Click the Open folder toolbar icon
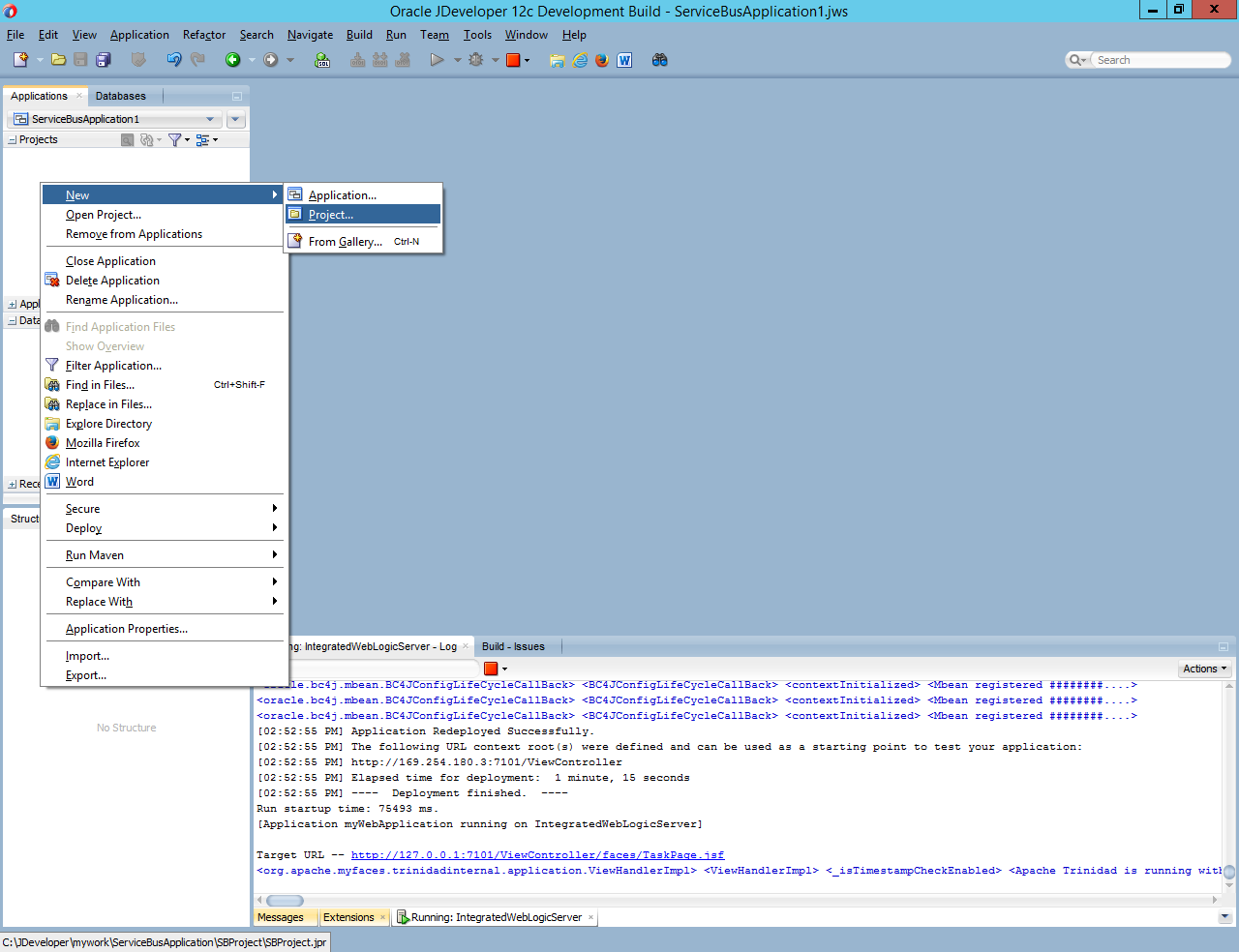The height and width of the screenshot is (952, 1239). (59, 60)
